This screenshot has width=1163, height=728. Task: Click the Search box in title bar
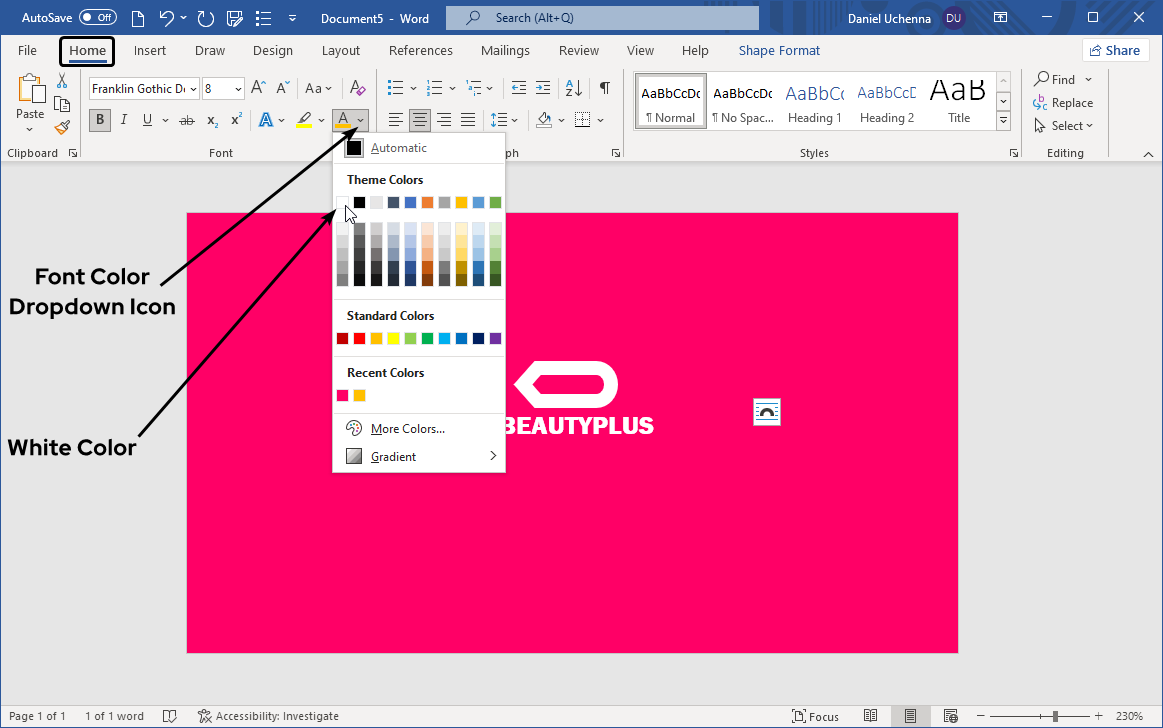pos(602,18)
